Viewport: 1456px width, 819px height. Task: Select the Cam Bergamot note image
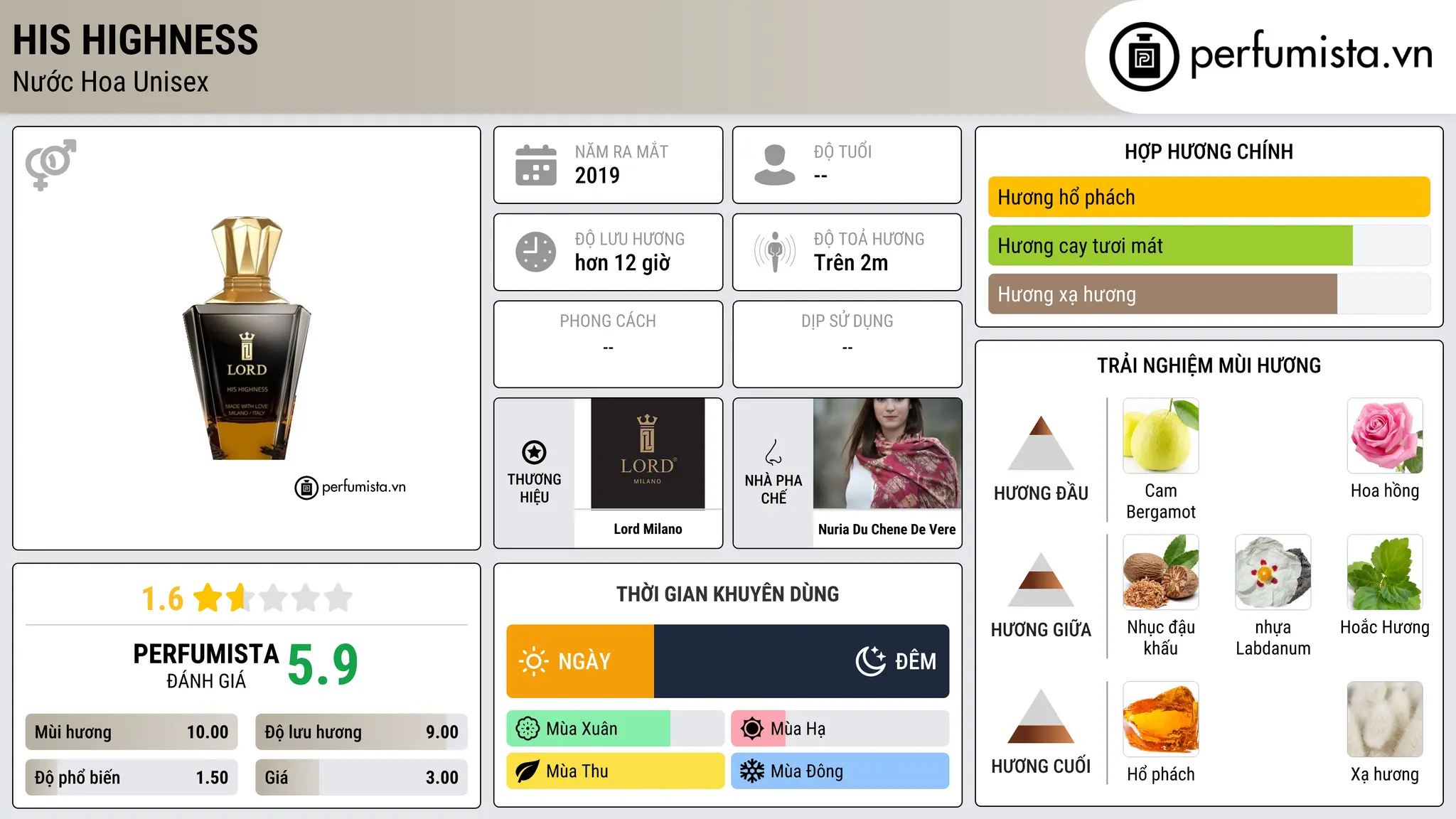coord(1161,436)
